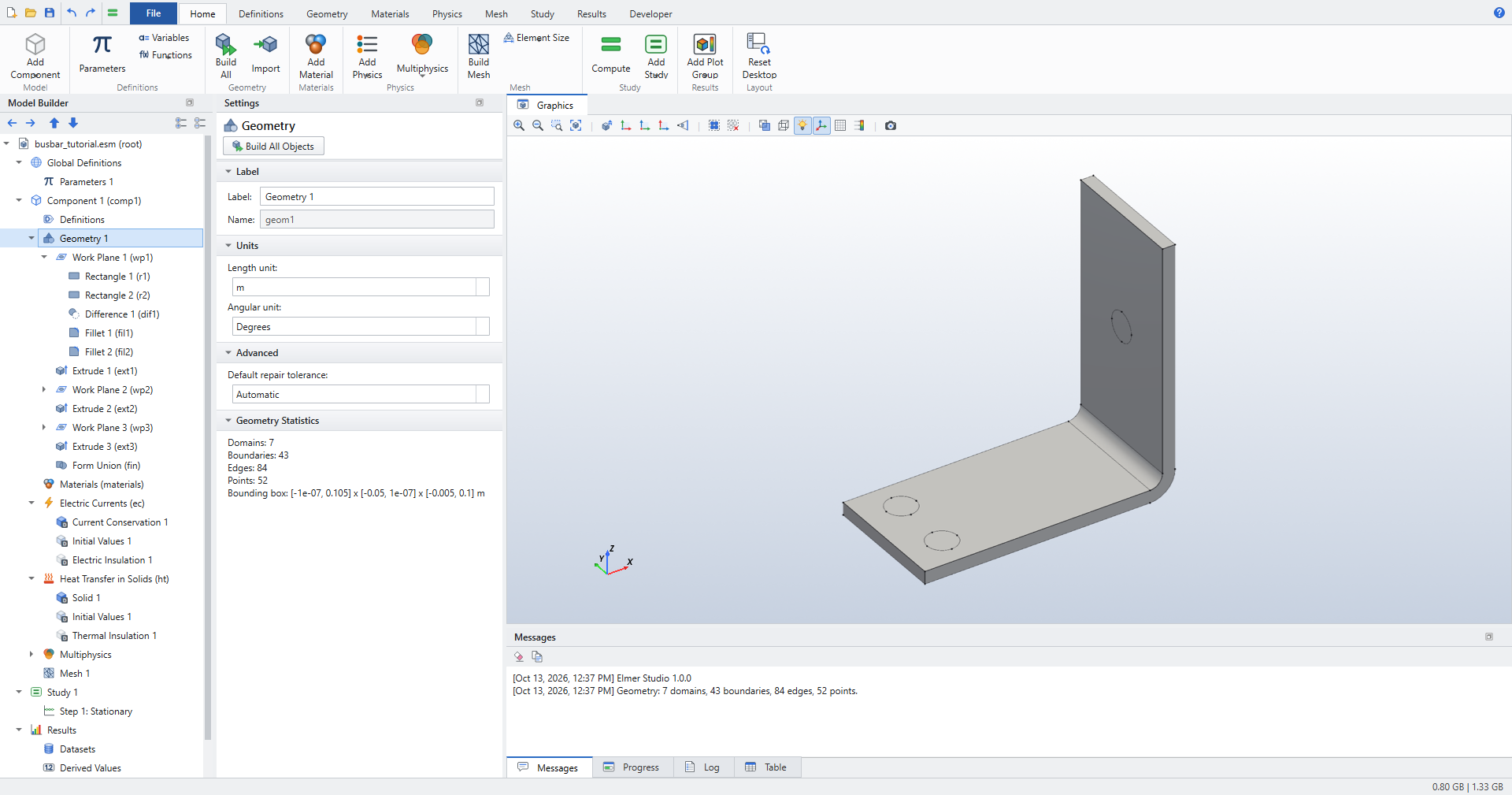Click the Zoom In graphics tool

(519, 125)
